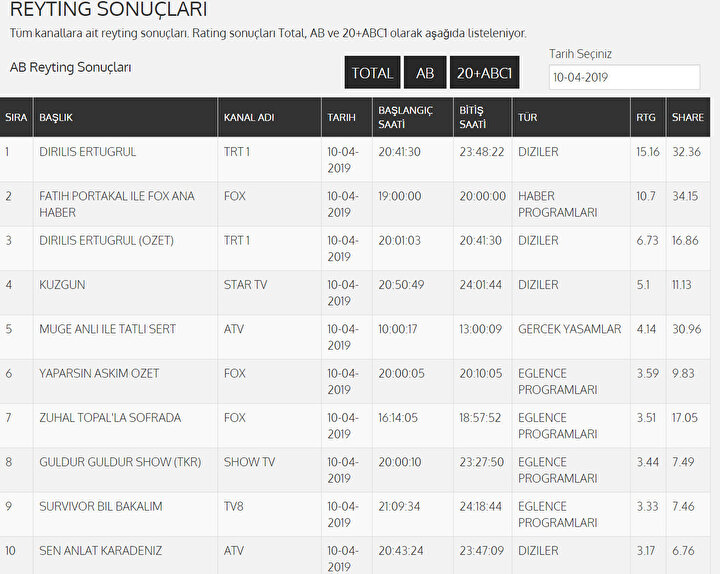Click start time 19:00:00
Image resolution: width=720 pixels, height=574 pixels.
click(399, 196)
